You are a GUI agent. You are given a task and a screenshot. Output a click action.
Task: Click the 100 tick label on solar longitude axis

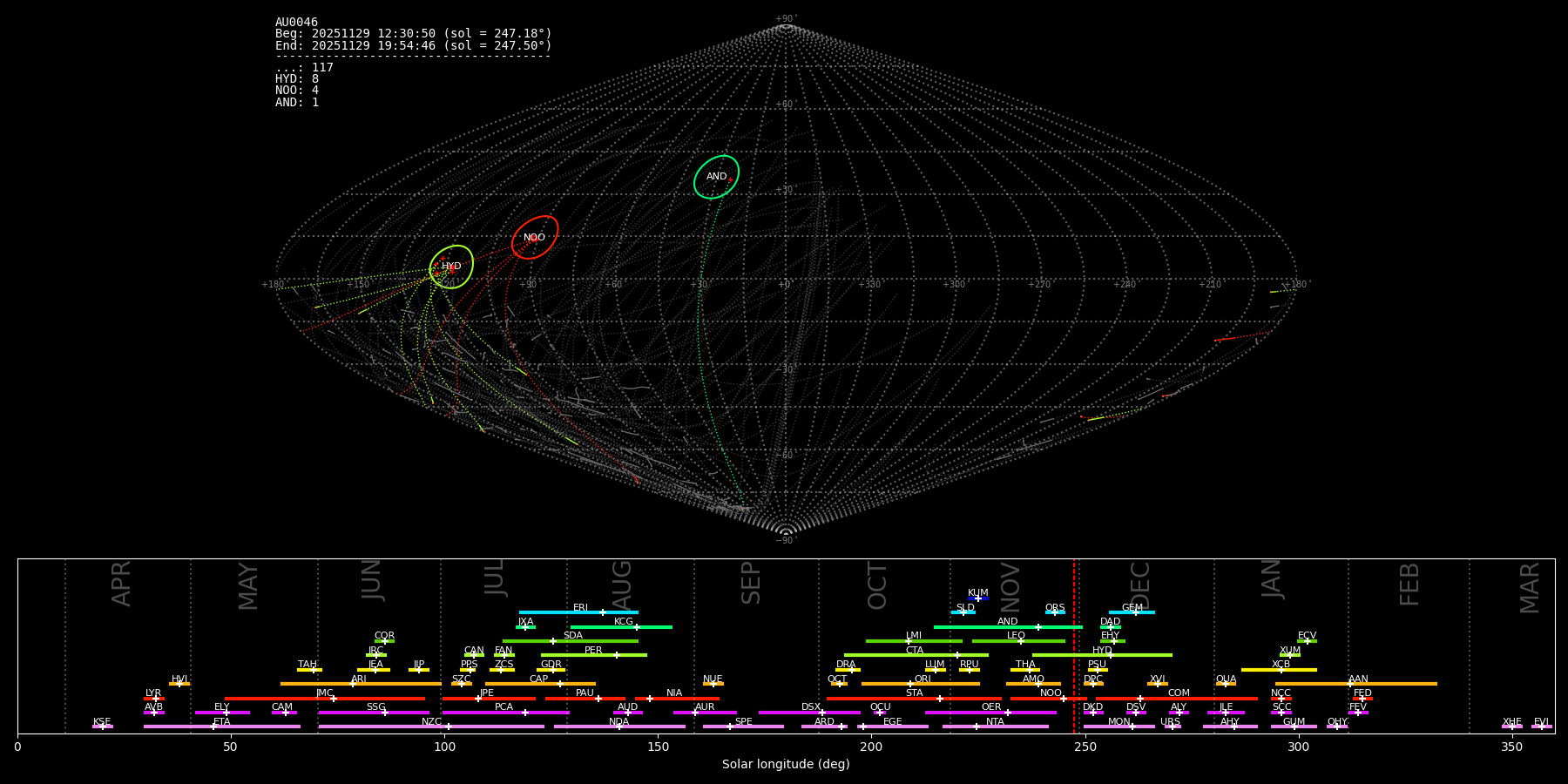tap(444, 747)
